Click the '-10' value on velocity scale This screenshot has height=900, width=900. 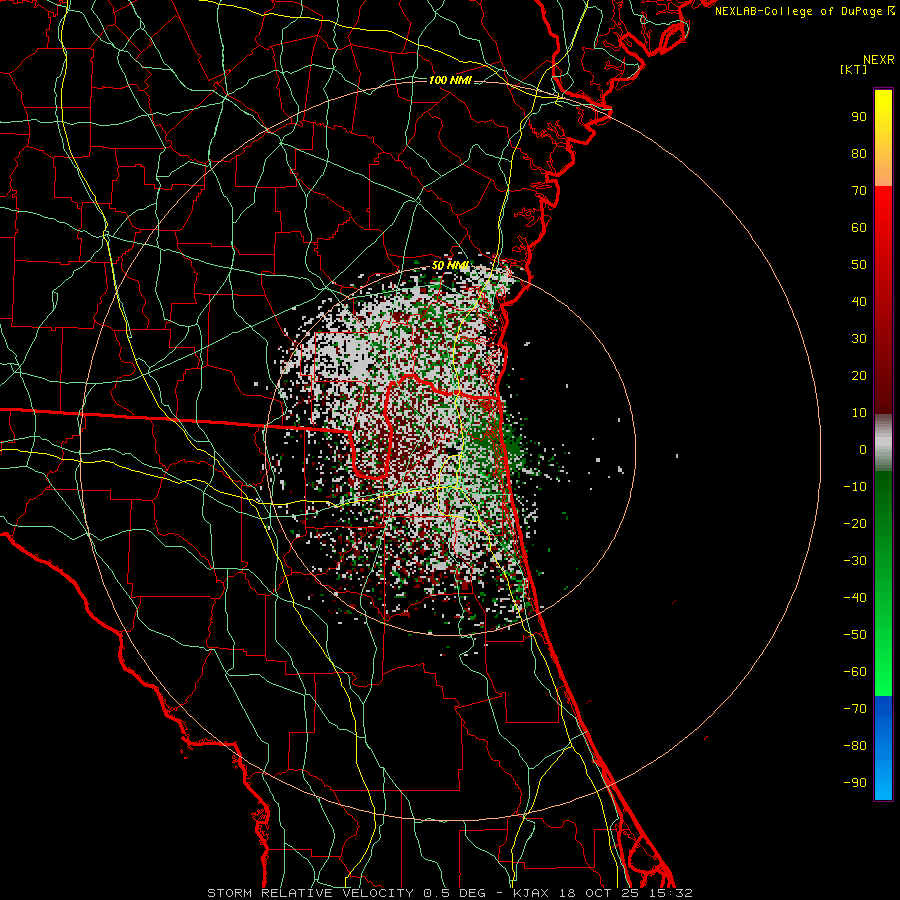pyautogui.click(x=855, y=487)
